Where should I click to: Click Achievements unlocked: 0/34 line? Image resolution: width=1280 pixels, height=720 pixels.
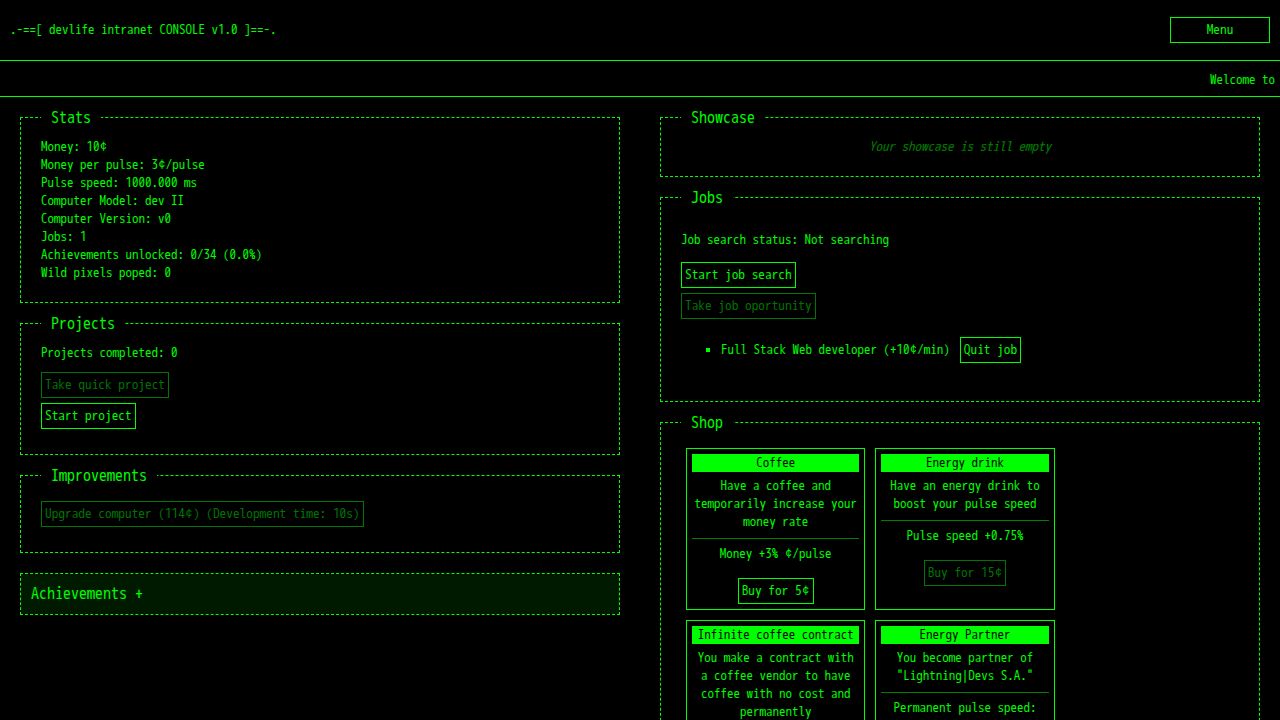tap(151, 255)
